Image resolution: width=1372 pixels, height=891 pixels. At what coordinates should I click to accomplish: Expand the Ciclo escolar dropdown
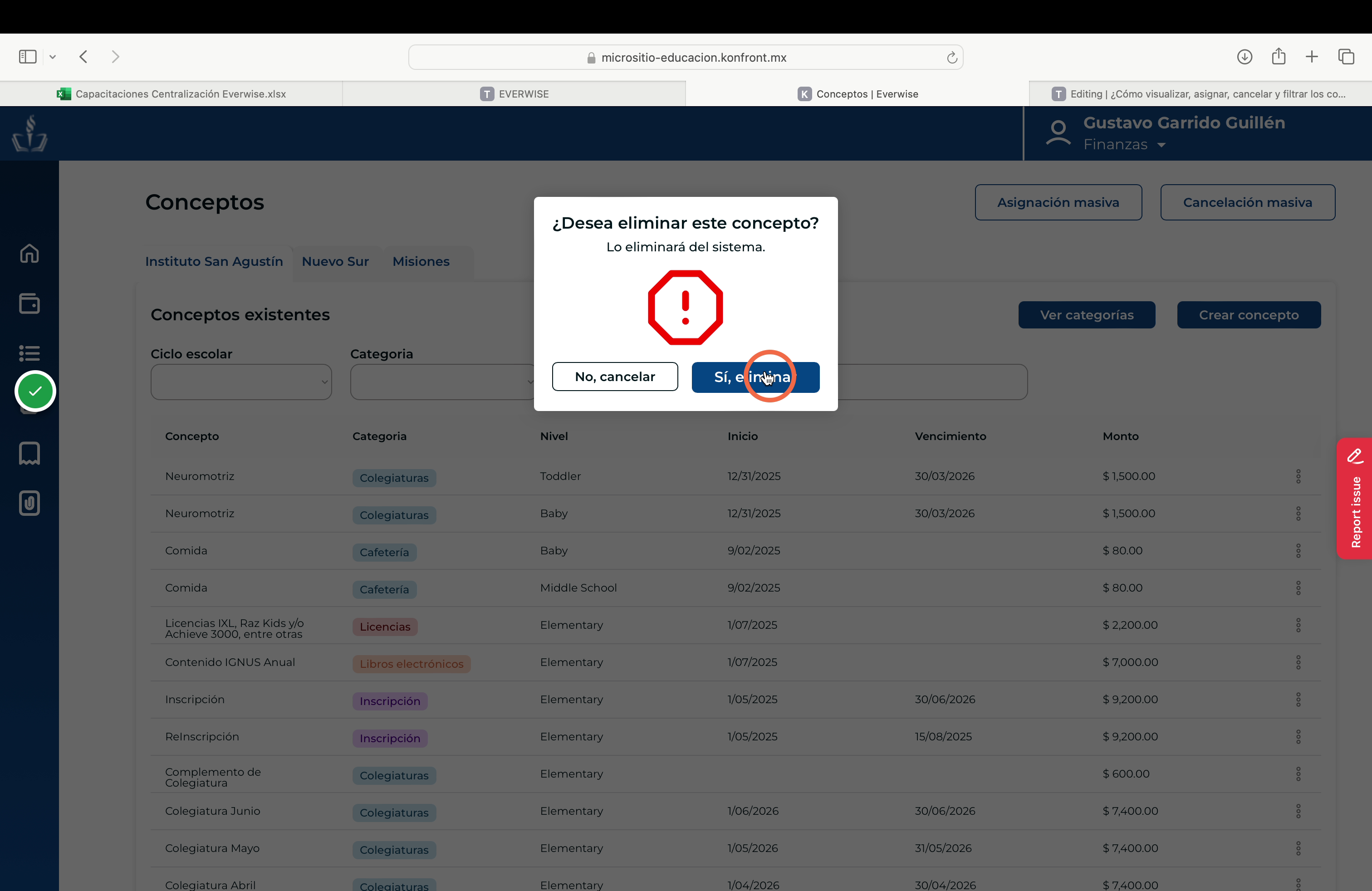pyautogui.click(x=241, y=382)
